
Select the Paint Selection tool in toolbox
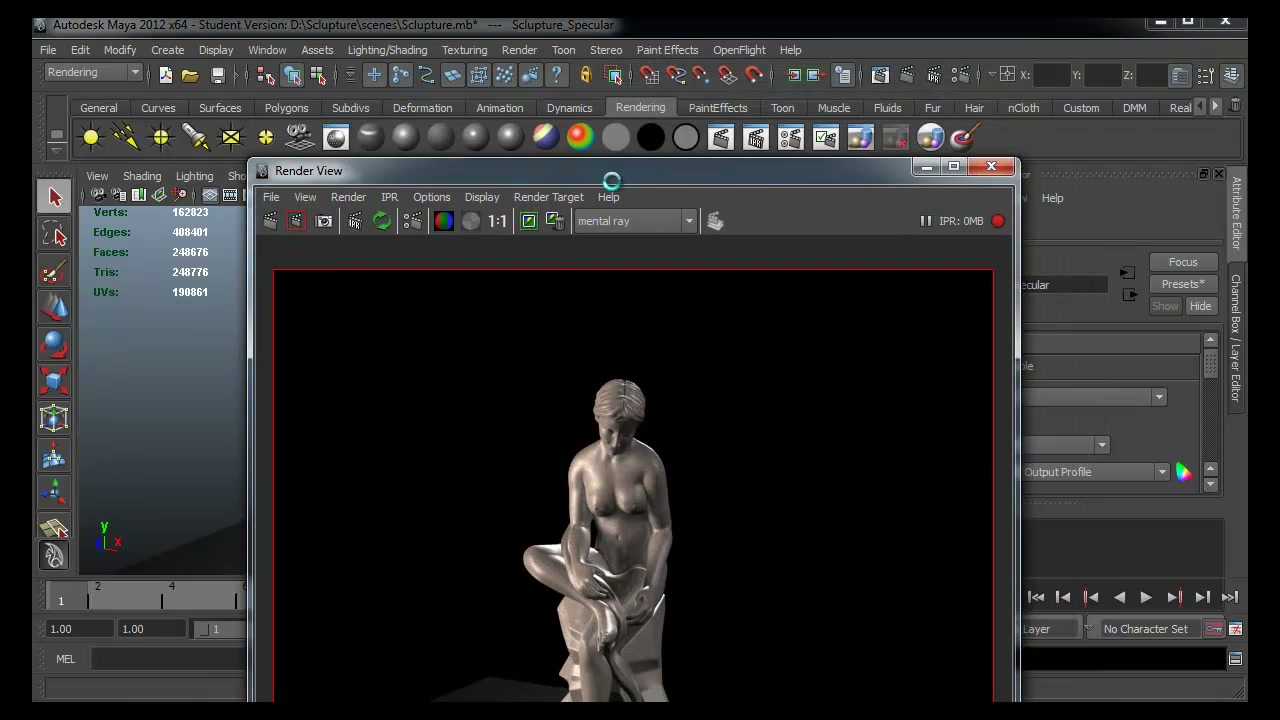click(x=54, y=272)
